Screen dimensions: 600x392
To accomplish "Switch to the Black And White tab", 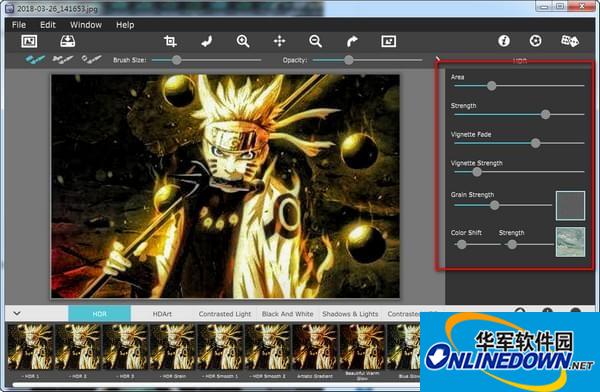I will coord(288,314).
